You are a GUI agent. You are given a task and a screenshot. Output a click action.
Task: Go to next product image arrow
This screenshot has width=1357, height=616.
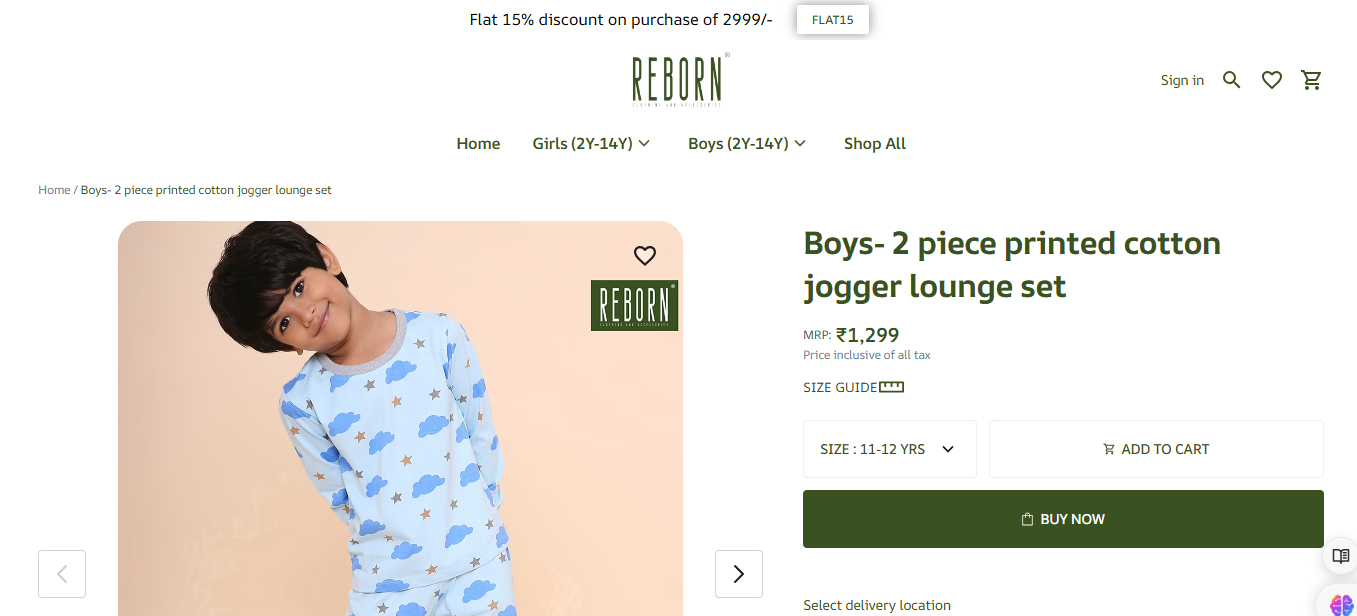point(738,573)
